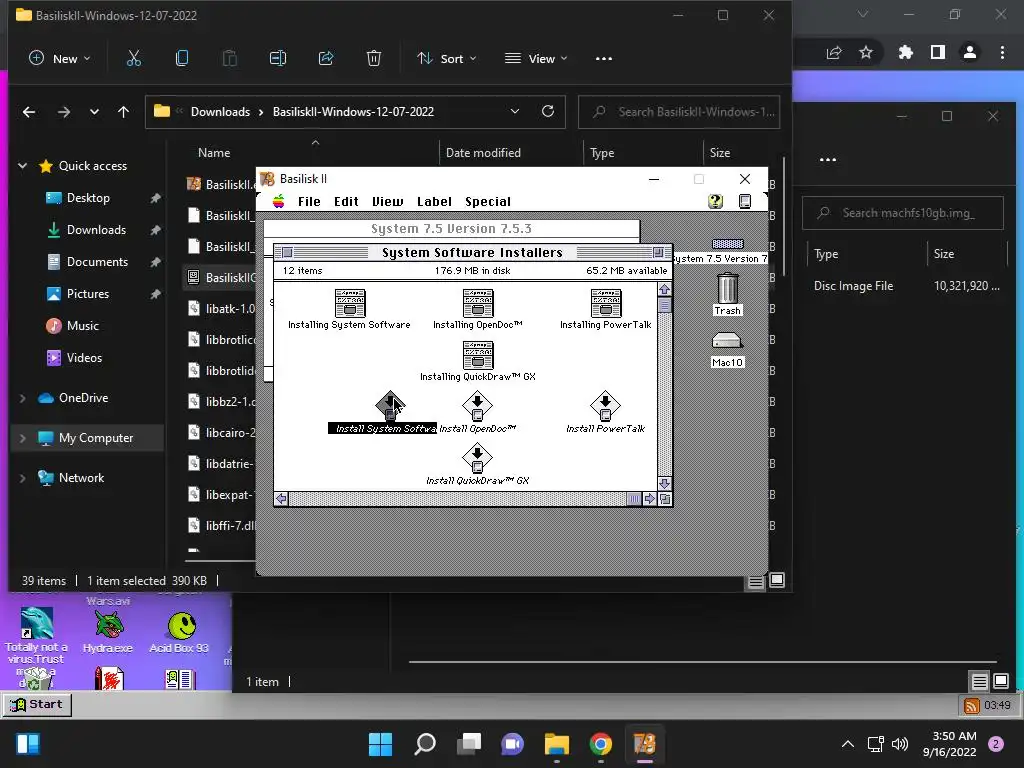
Task: Open the Edit menu in Mac Finder
Action: coord(346,202)
